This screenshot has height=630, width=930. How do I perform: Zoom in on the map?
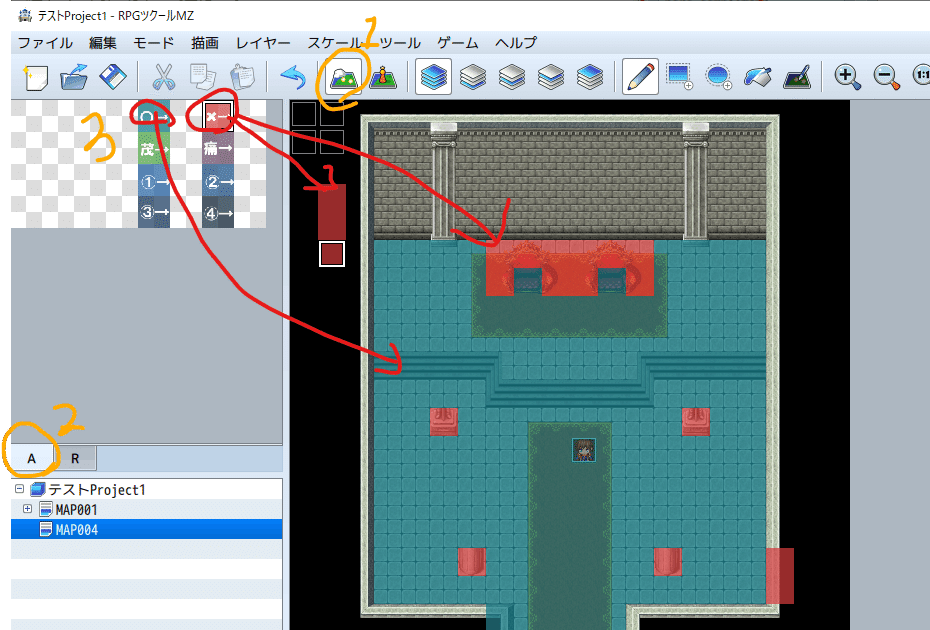click(848, 77)
